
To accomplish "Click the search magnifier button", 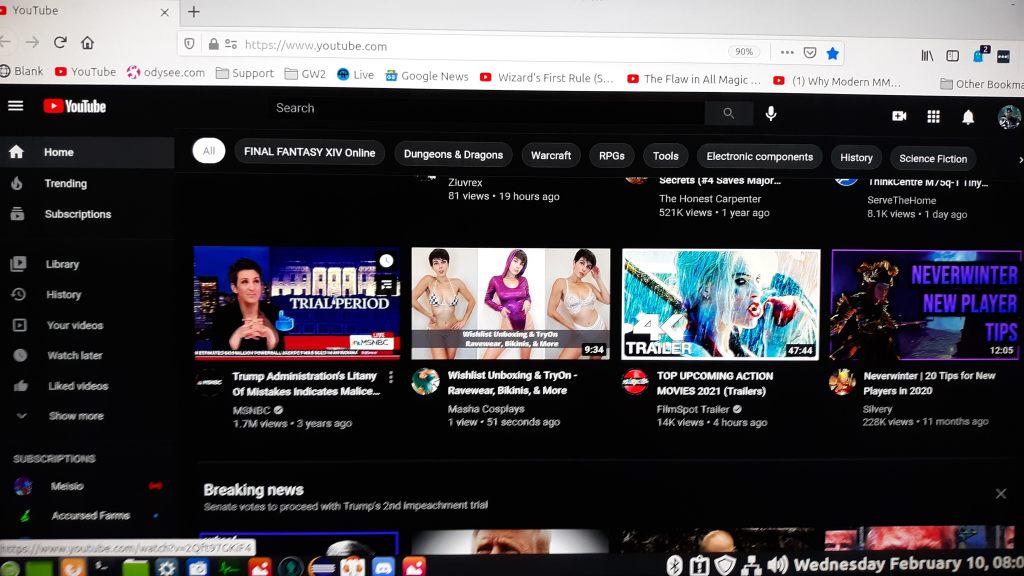I will click(728, 114).
